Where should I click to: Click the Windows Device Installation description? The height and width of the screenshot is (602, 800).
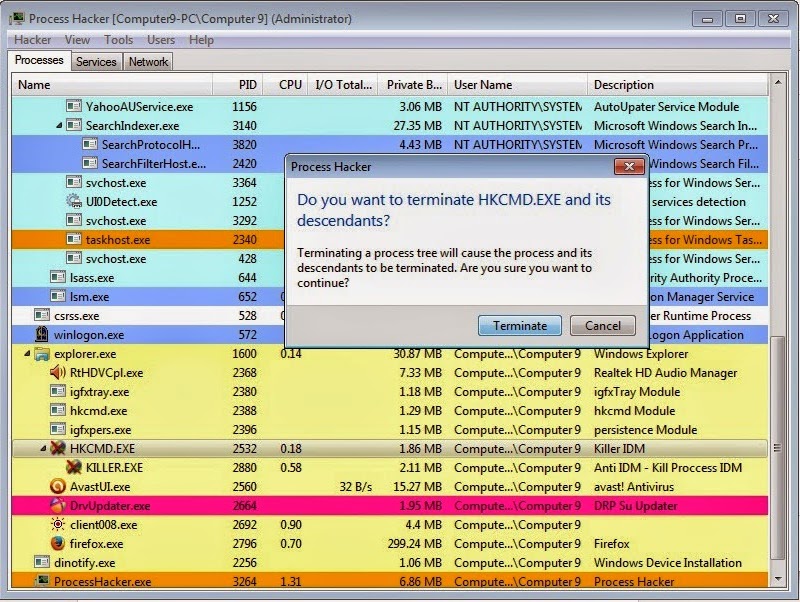point(668,562)
